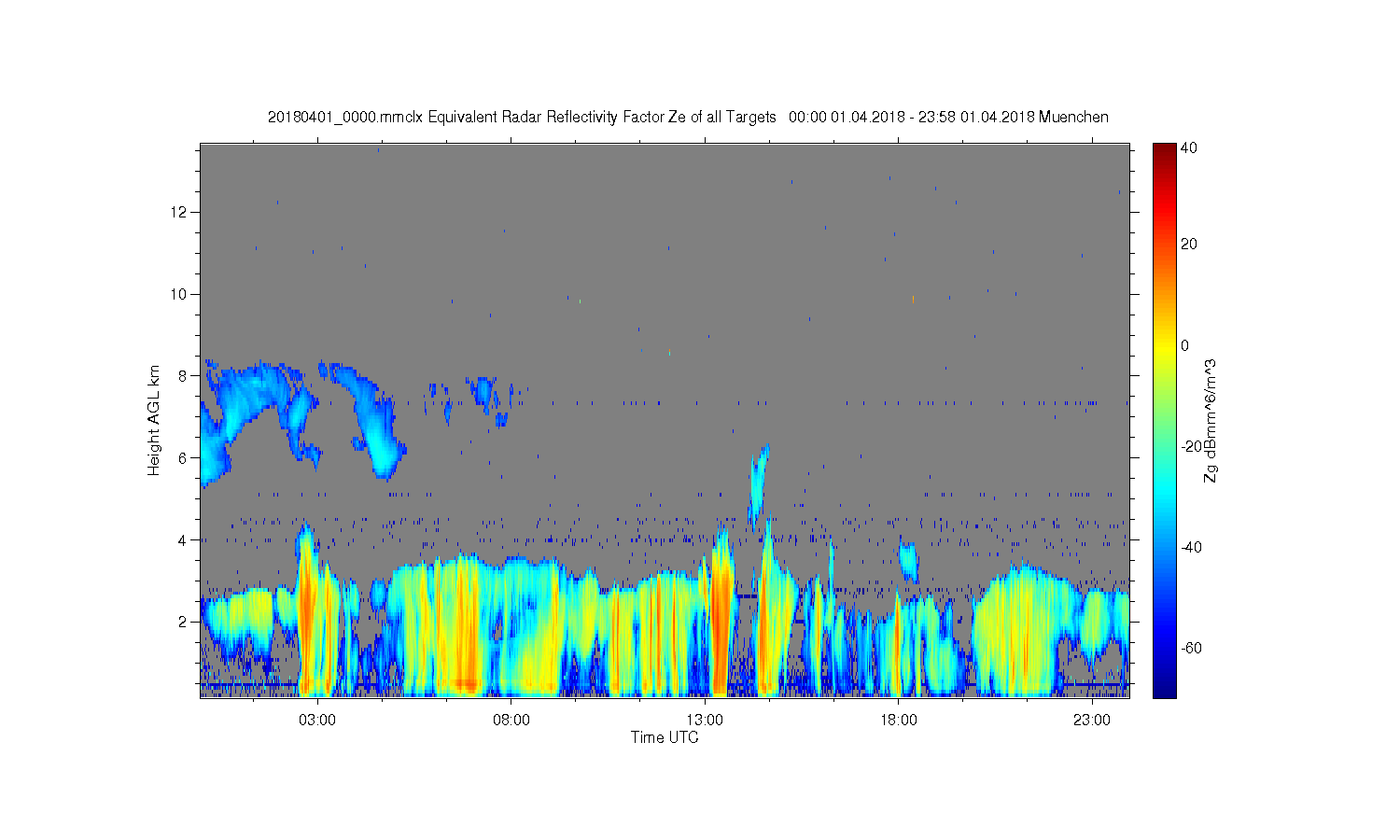Click the 10 km height tick label

click(x=179, y=294)
